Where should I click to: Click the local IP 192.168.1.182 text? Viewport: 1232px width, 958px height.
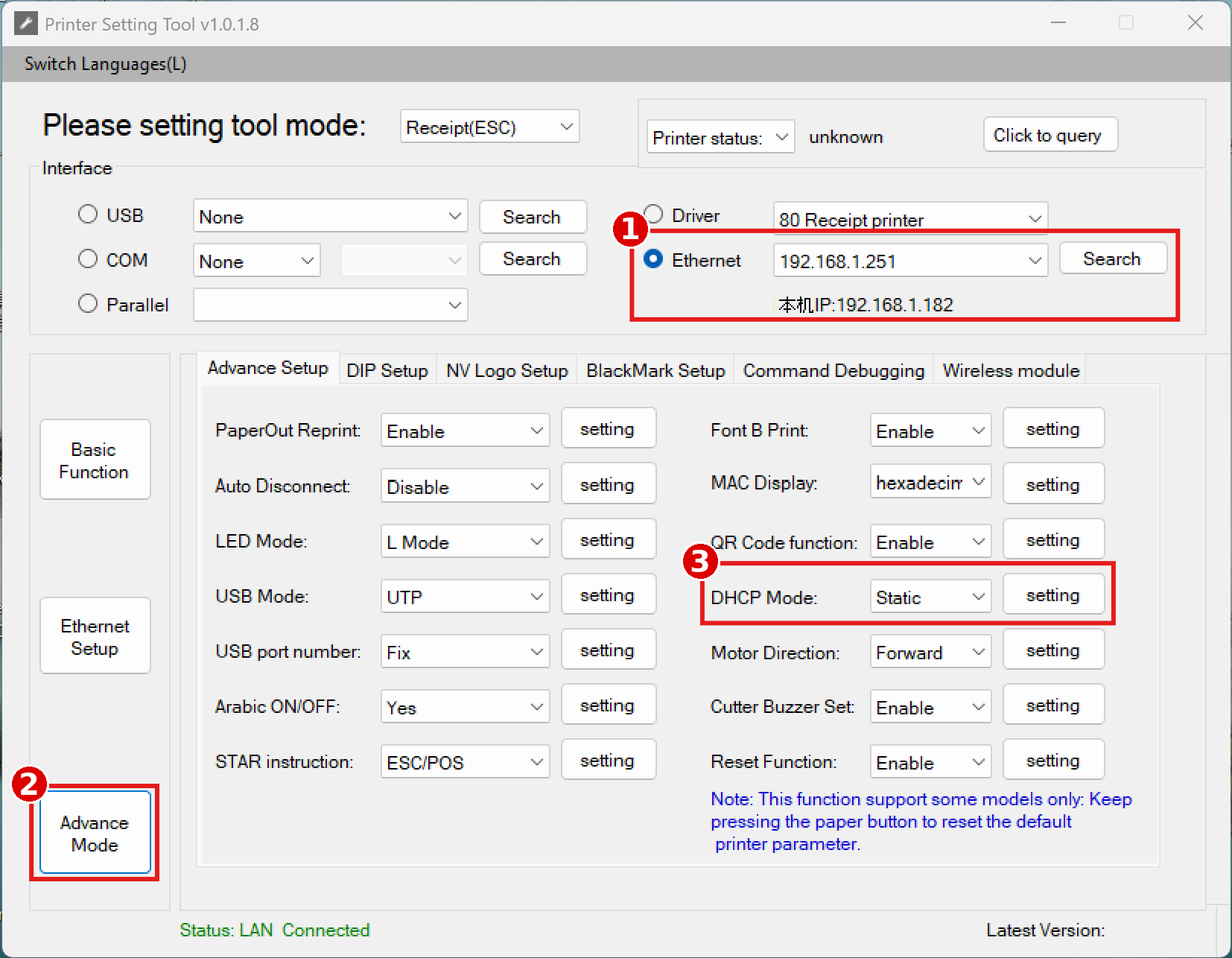point(866,305)
